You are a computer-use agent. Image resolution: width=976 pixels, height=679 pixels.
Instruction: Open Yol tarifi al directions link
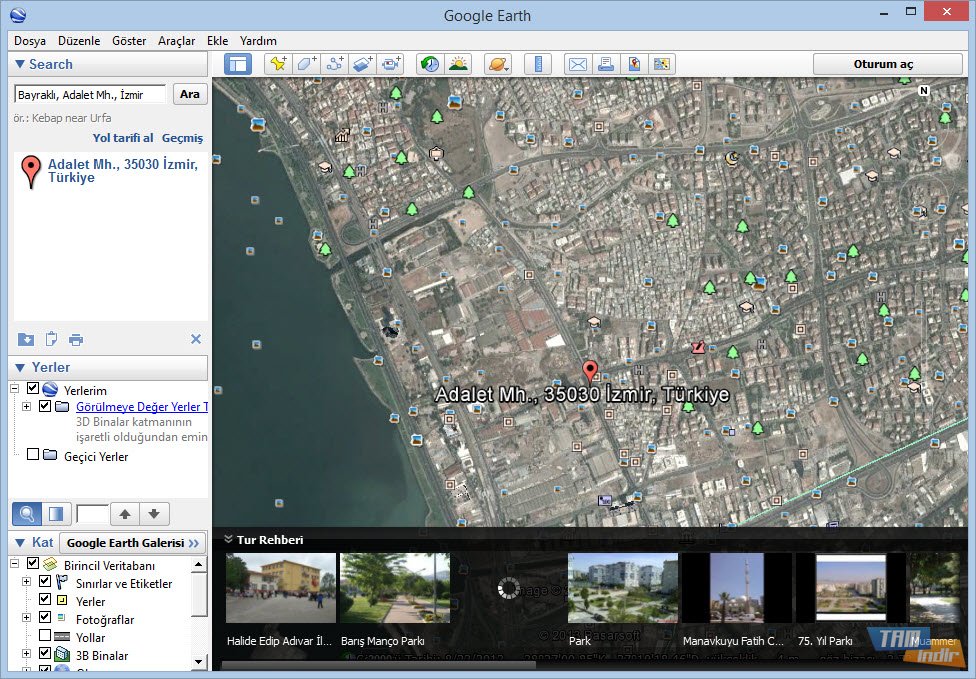[123, 138]
